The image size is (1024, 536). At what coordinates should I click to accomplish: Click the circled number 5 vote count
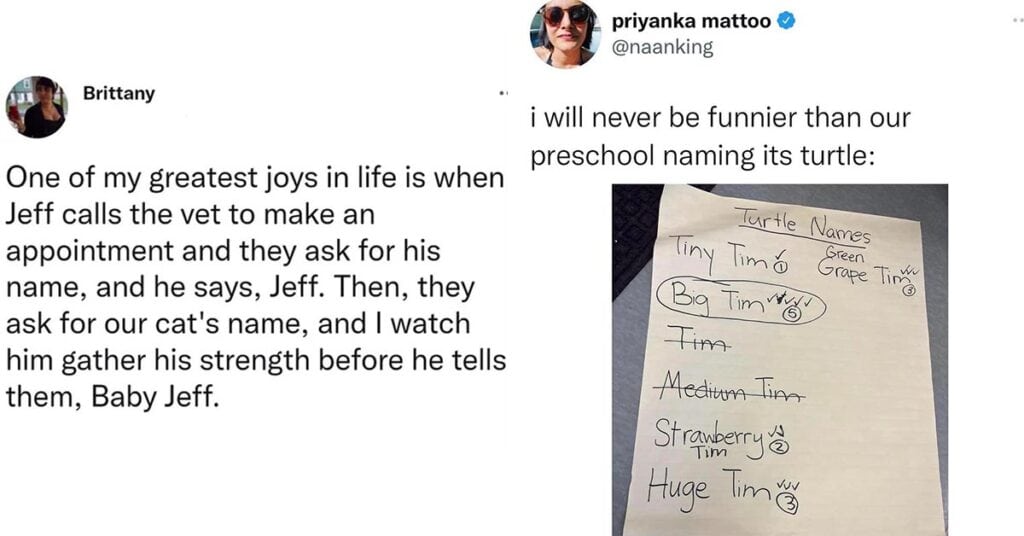coord(792,314)
